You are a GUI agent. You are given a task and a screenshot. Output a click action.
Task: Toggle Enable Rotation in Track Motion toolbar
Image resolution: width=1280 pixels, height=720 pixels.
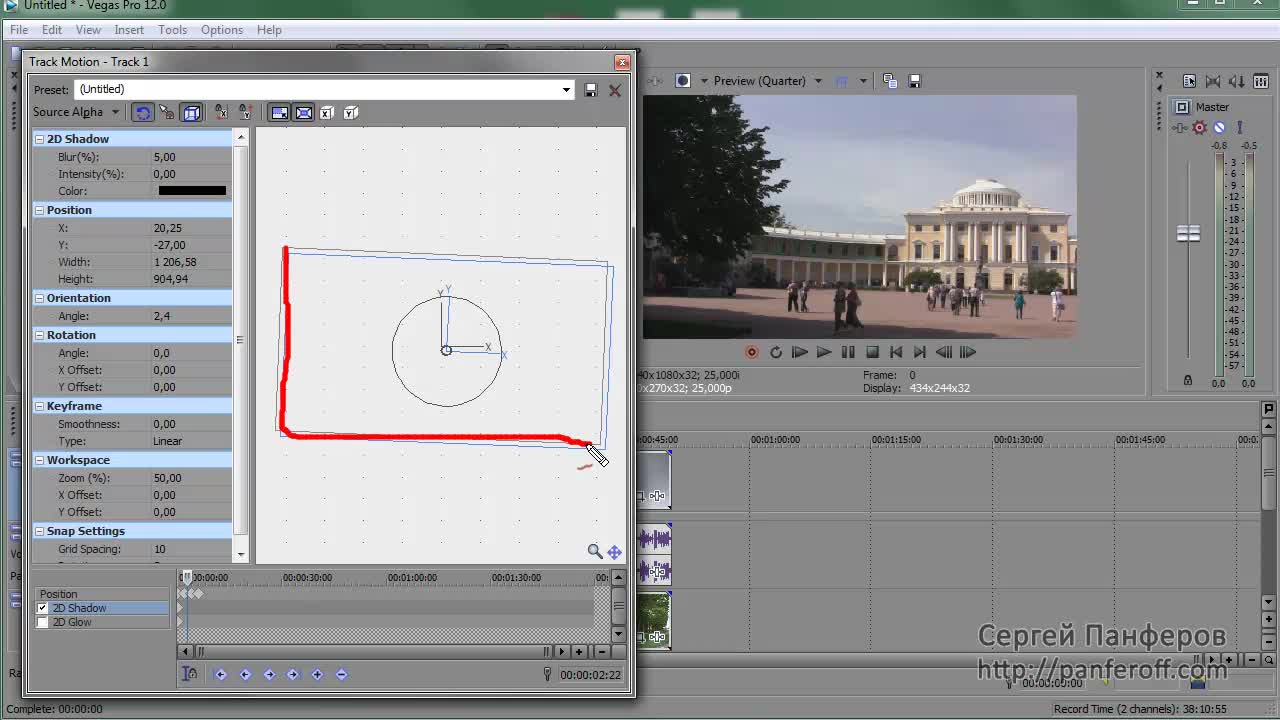tap(143, 113)
